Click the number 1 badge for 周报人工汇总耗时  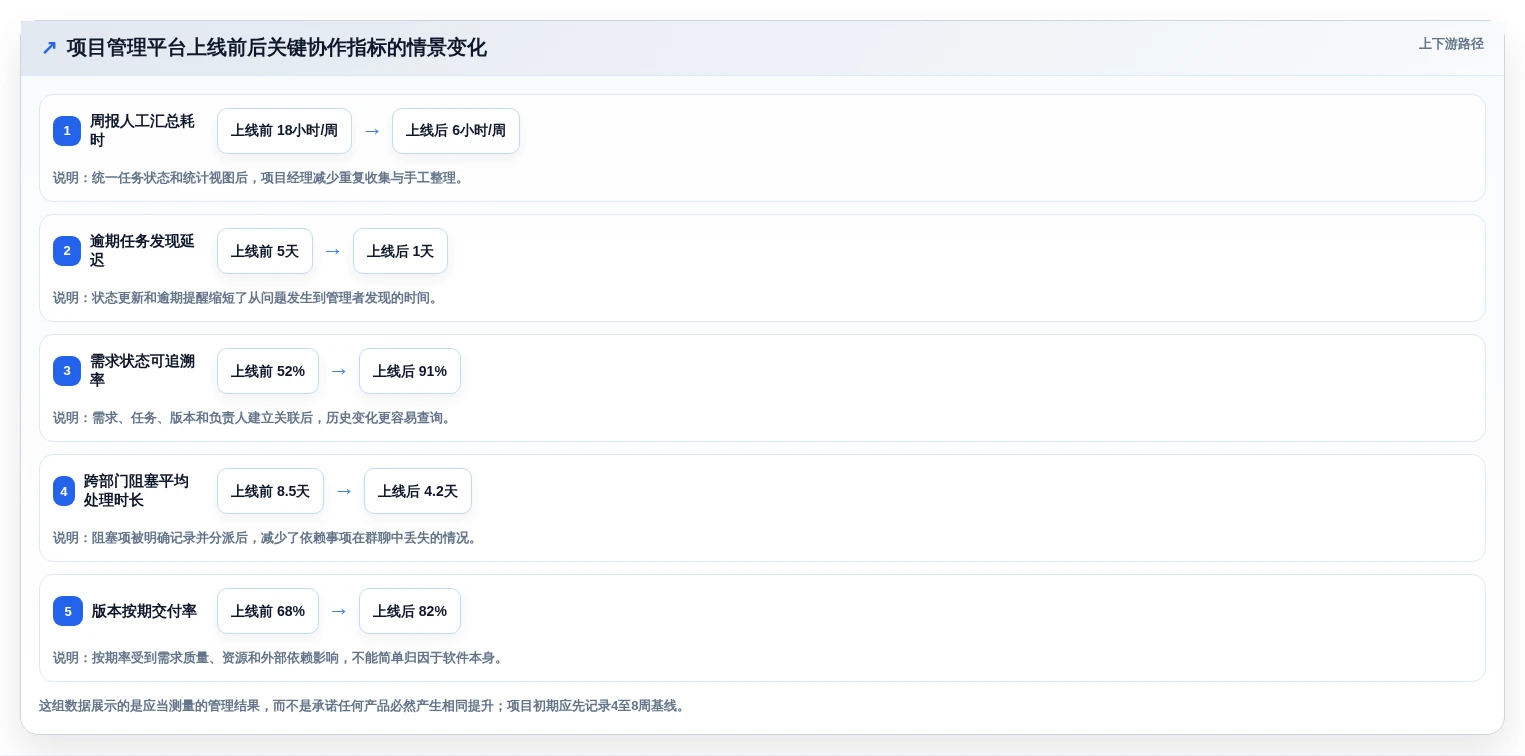pos(67,131)
